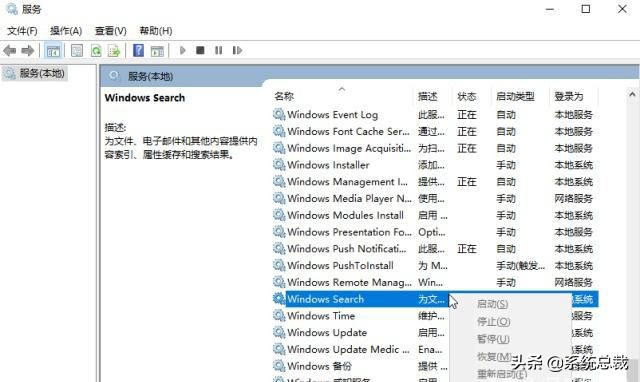Select the Windows Event Log service name
The height and width of the screenshot is (382, 640).
(332, 115)
